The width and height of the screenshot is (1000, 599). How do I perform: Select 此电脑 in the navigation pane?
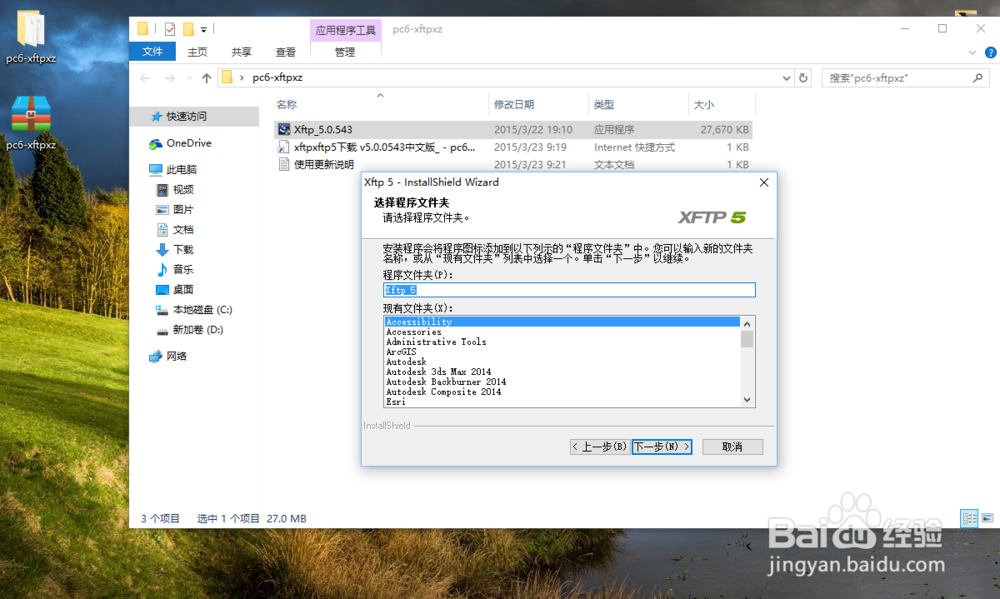click(181, 169)
